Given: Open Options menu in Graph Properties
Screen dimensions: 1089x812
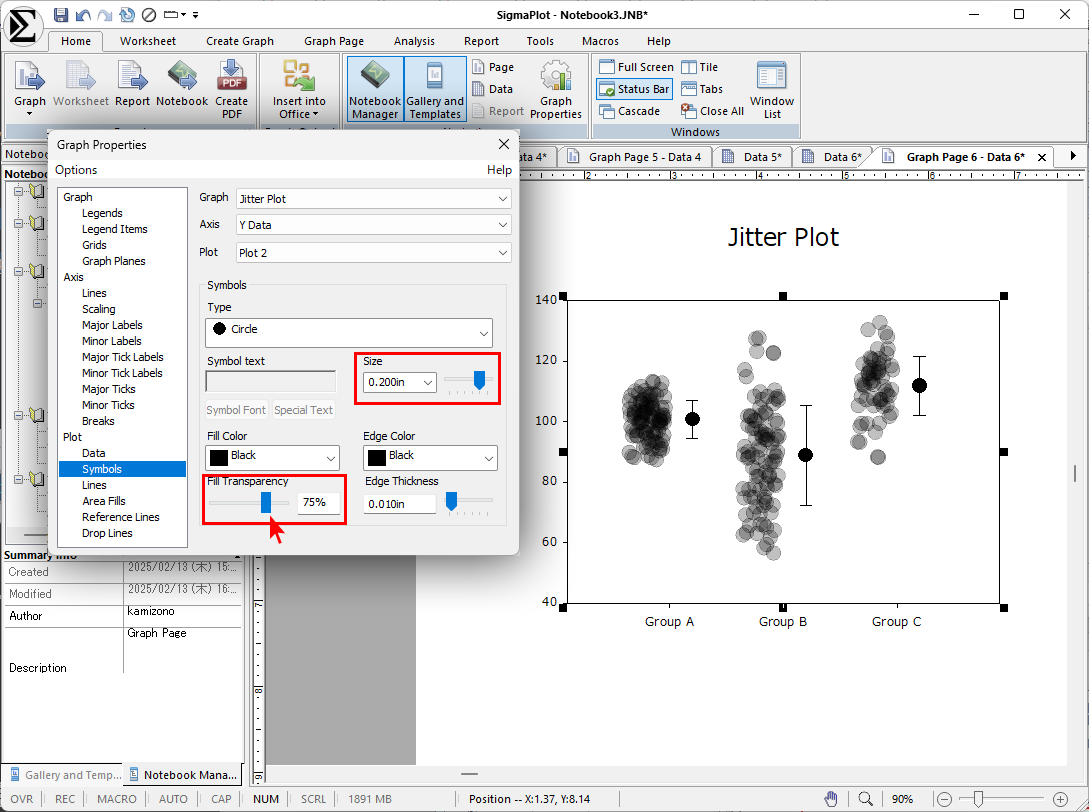Looking at the screenshot, I should click(76, 170).
